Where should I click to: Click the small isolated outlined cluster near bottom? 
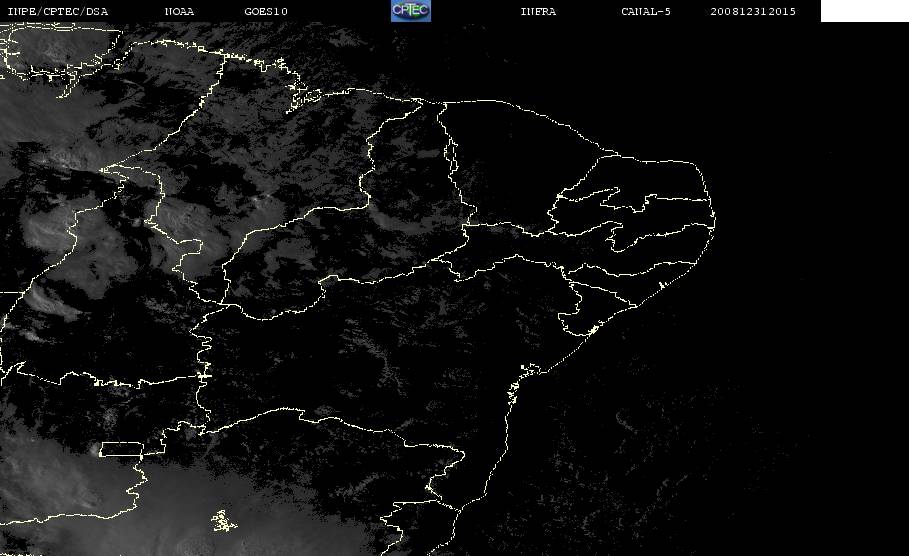click(x=224, y=521)
